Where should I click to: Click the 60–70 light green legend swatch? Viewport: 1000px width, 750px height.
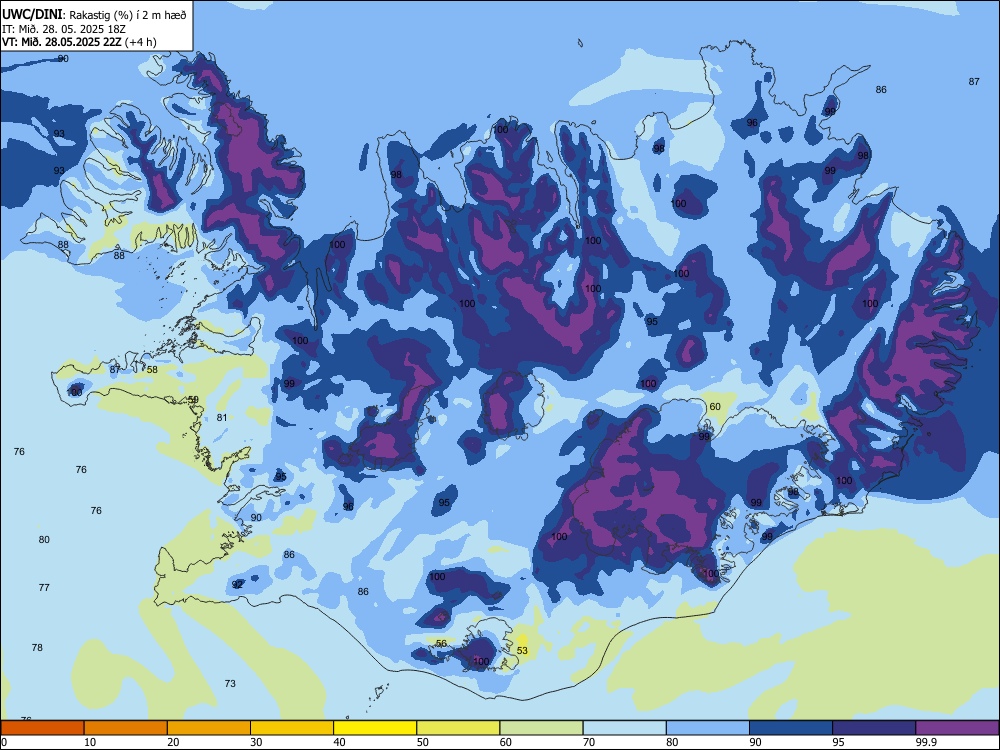pos(541,728)
